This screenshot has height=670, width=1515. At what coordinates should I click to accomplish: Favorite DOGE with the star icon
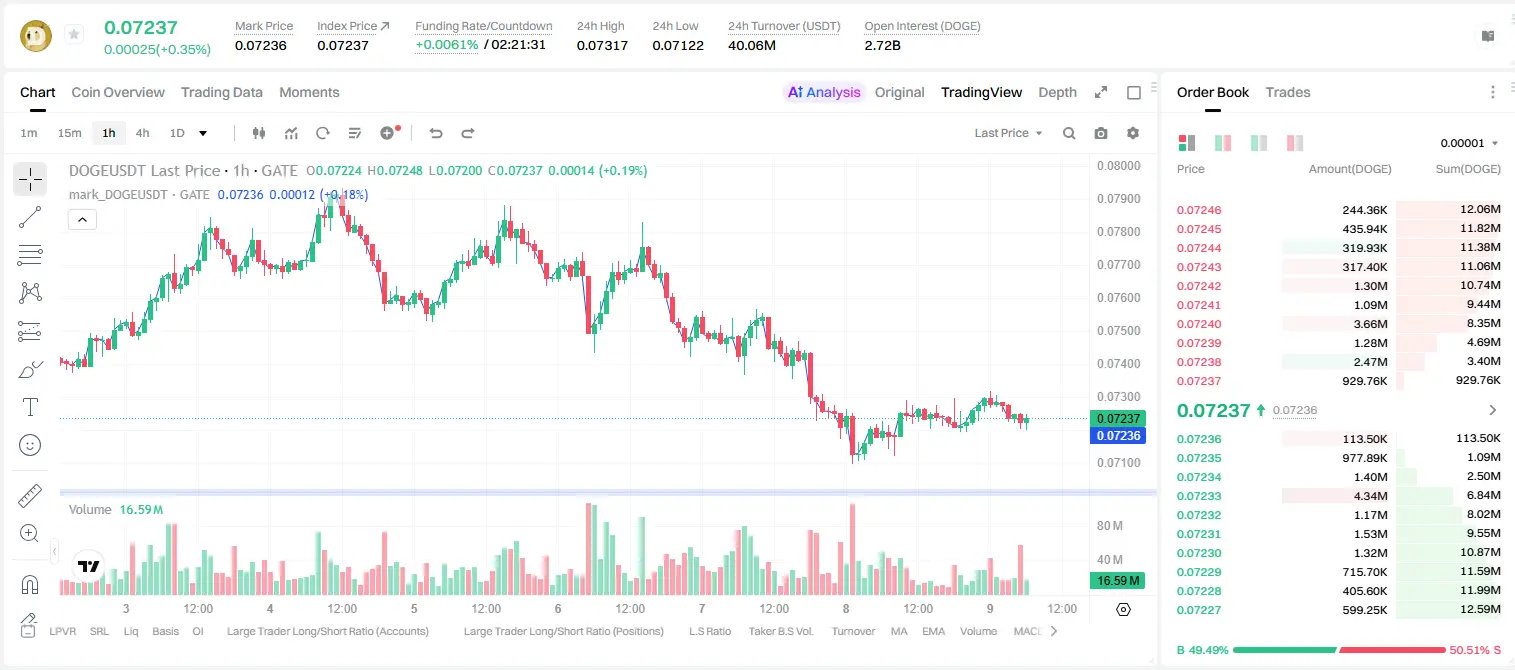74,35
